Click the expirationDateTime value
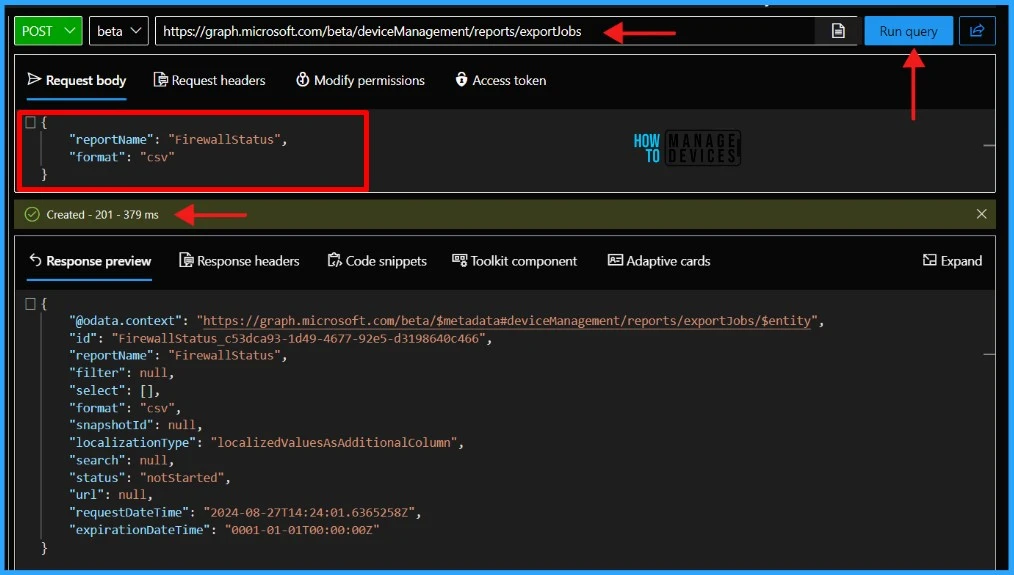 pyautogui.click(x=302, y=530)
